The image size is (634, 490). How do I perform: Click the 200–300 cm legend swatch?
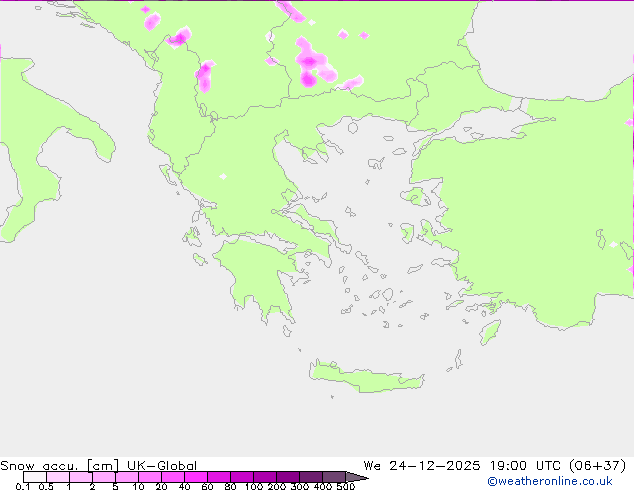pos(288,477)
